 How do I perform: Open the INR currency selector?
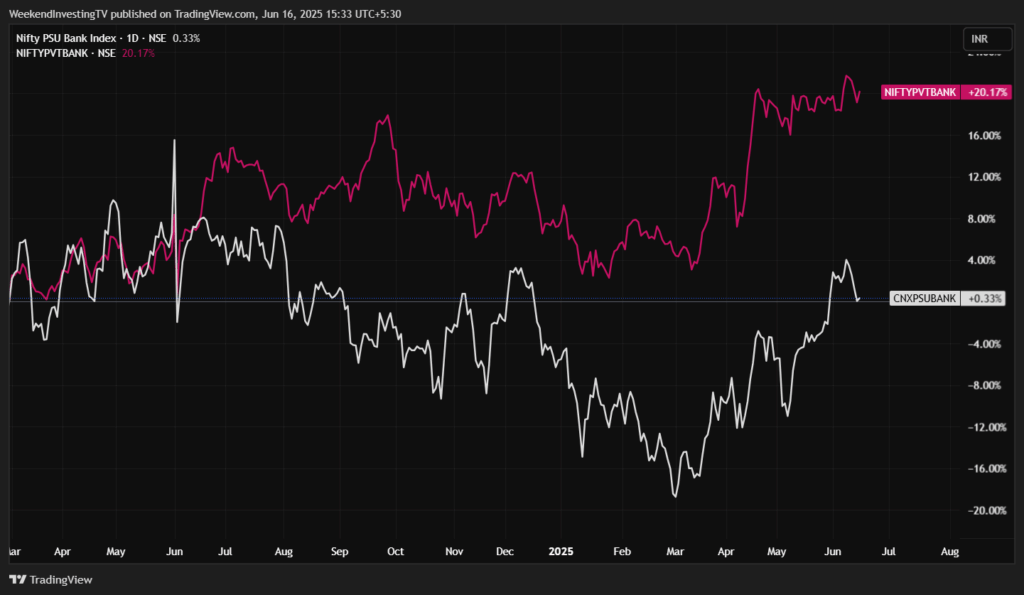click(987, 39)
